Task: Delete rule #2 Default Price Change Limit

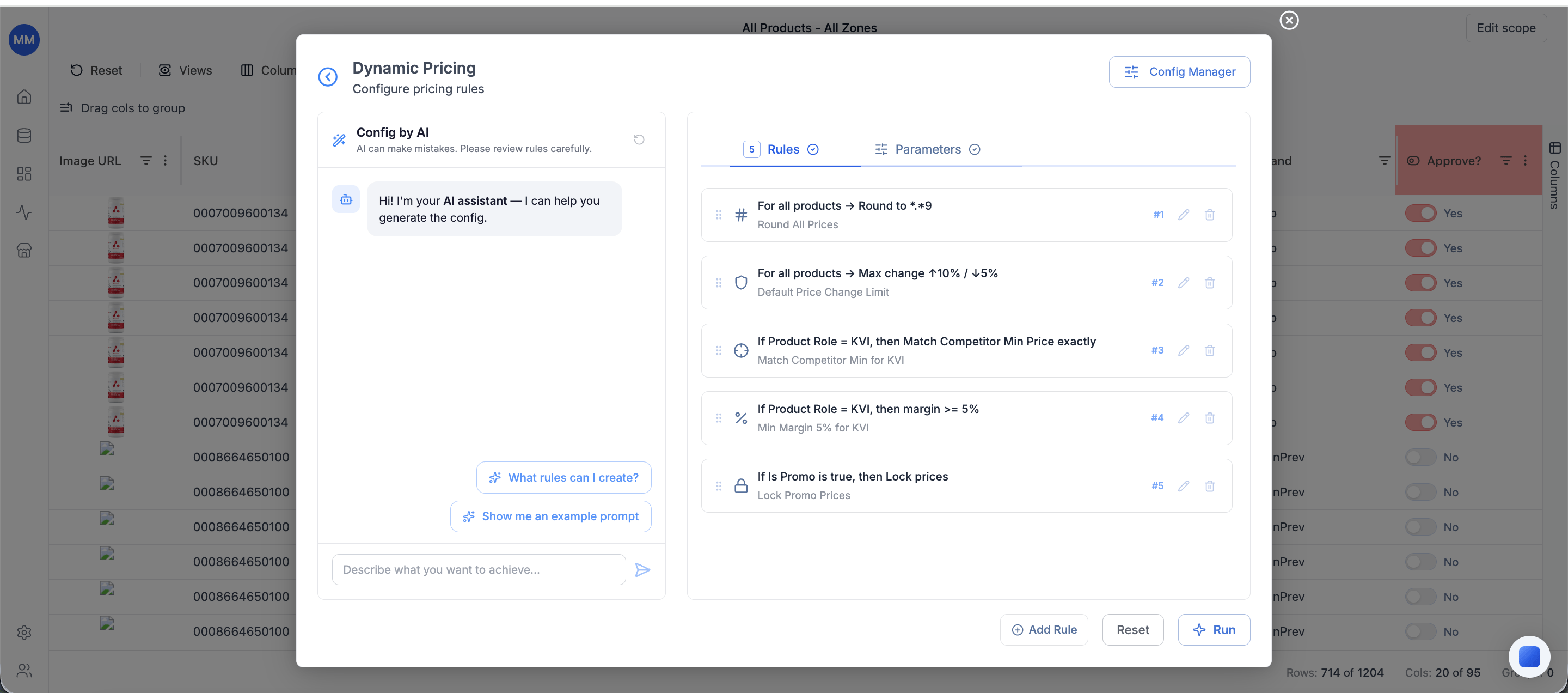Action: point(1209,283)
